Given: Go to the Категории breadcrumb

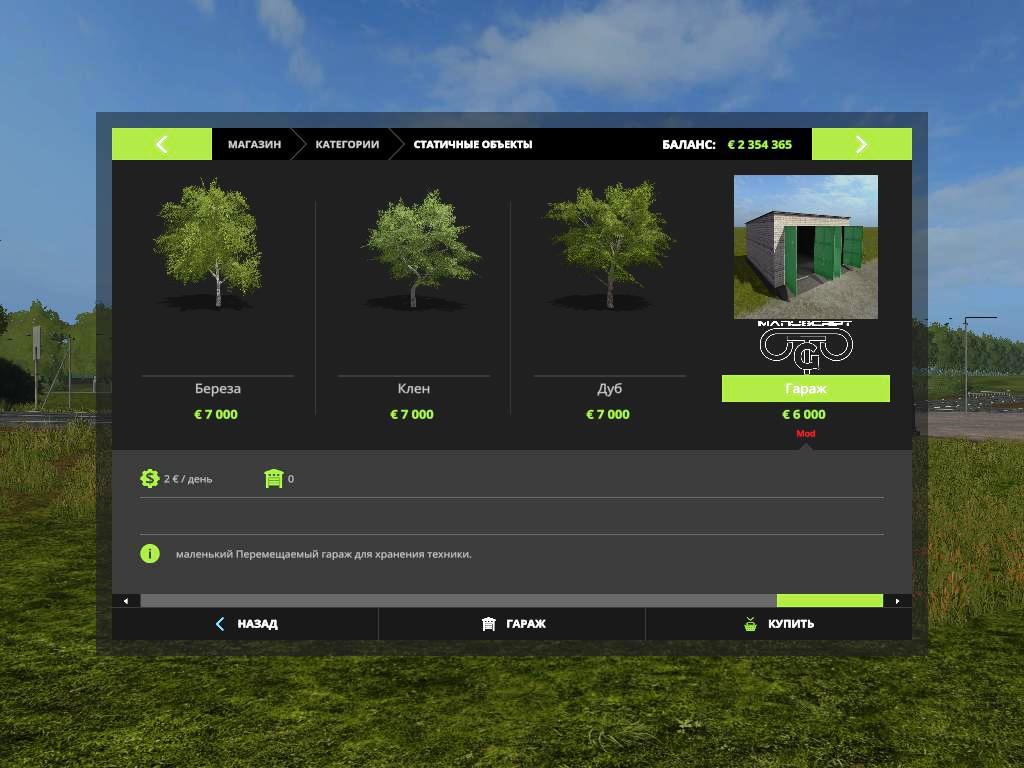Looking at the screenshot, I should (347, 144).
